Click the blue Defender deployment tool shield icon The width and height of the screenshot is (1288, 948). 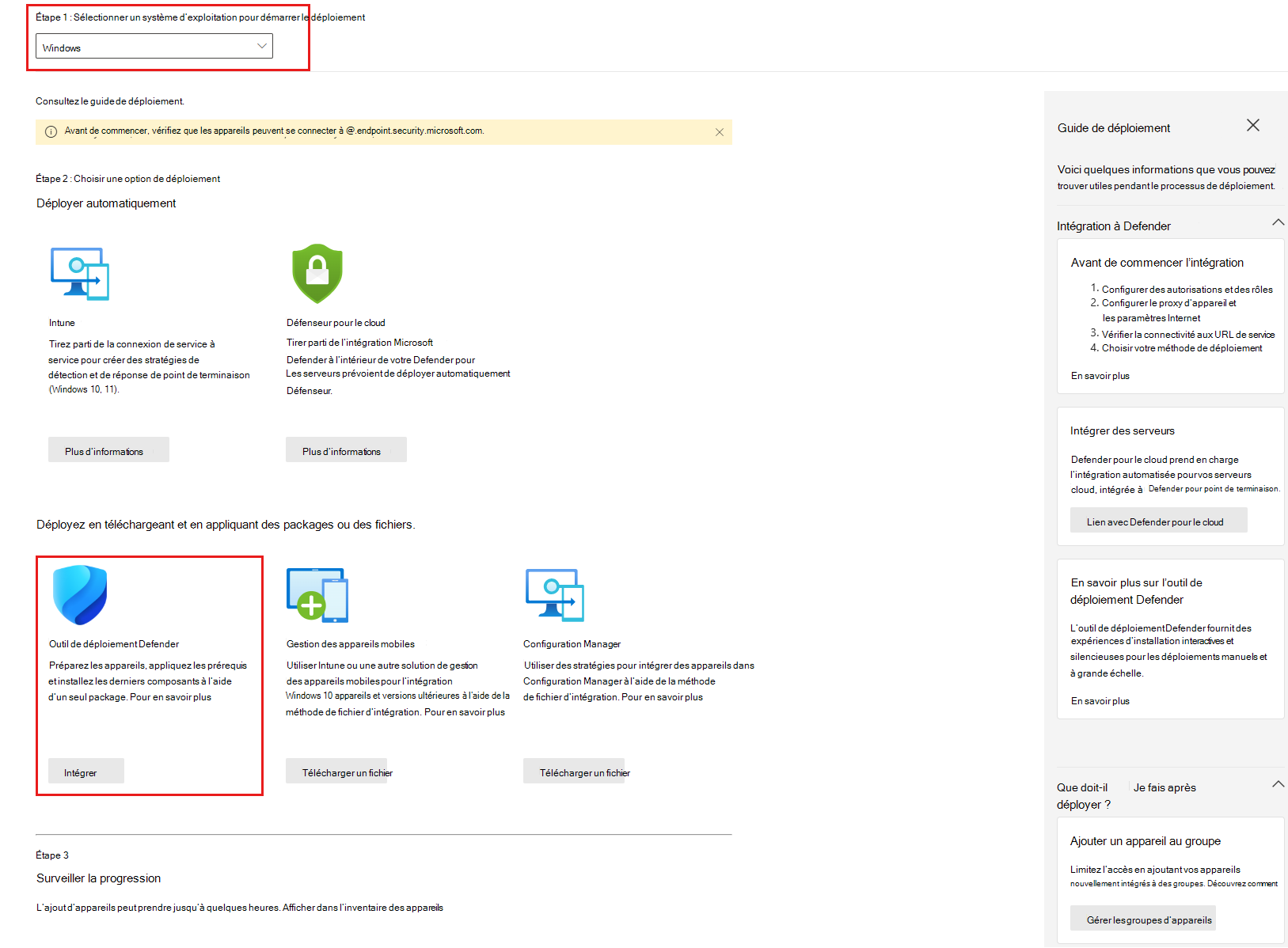click(x=80, y=595)
